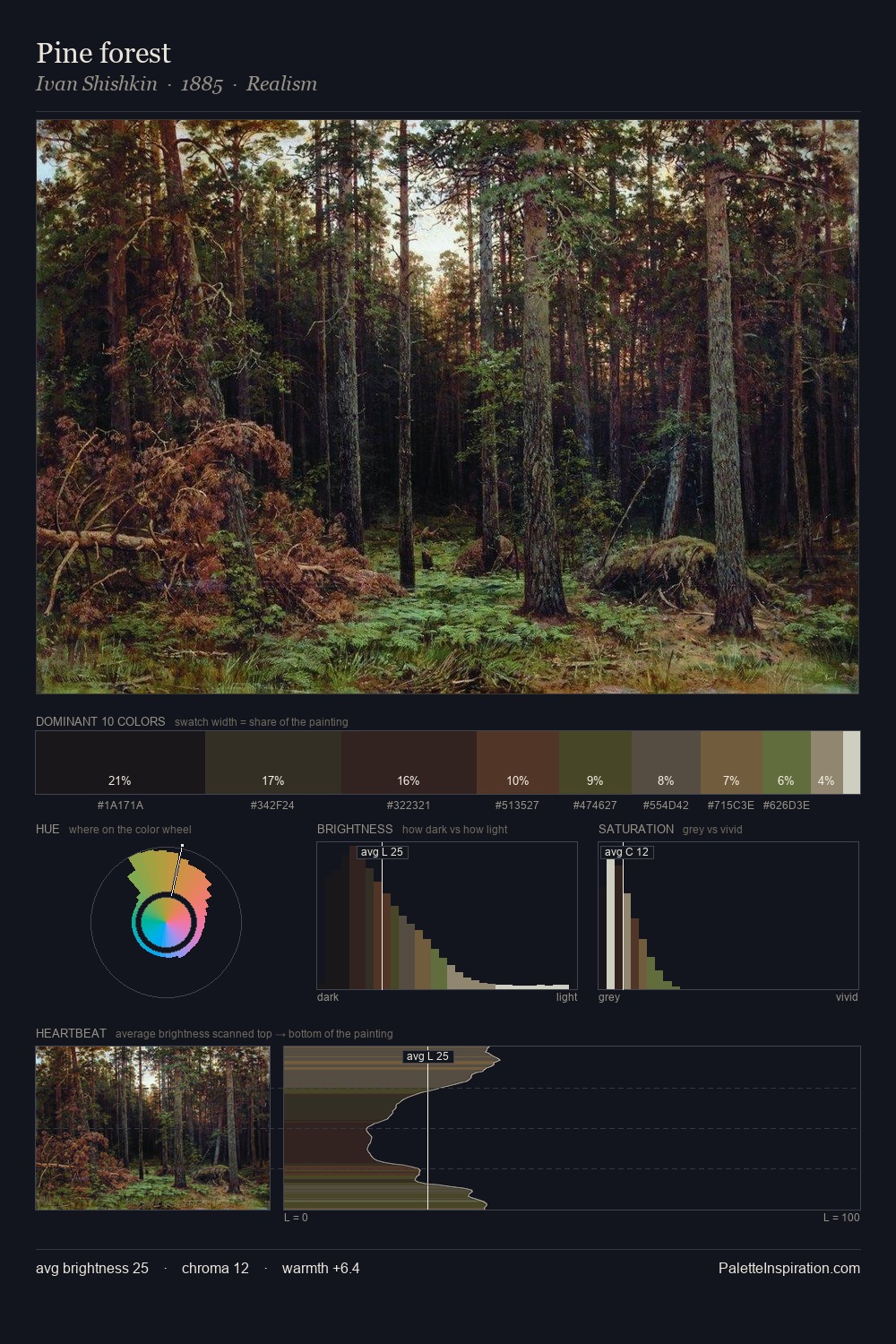Click the #554D42 hex code label
896x1344 pixels.
pos(666,806)
